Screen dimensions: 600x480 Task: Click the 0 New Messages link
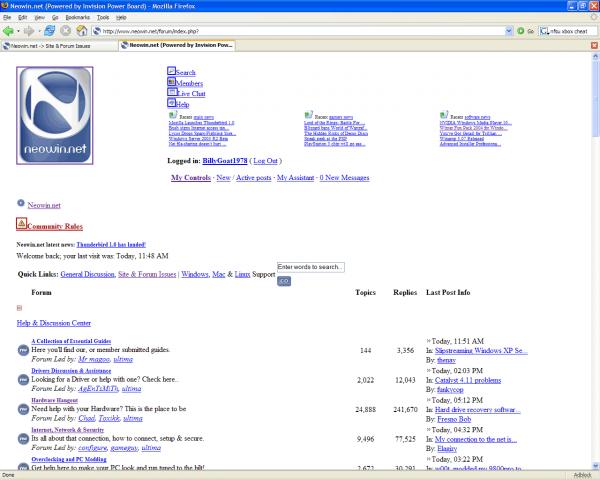click(344, 178)
